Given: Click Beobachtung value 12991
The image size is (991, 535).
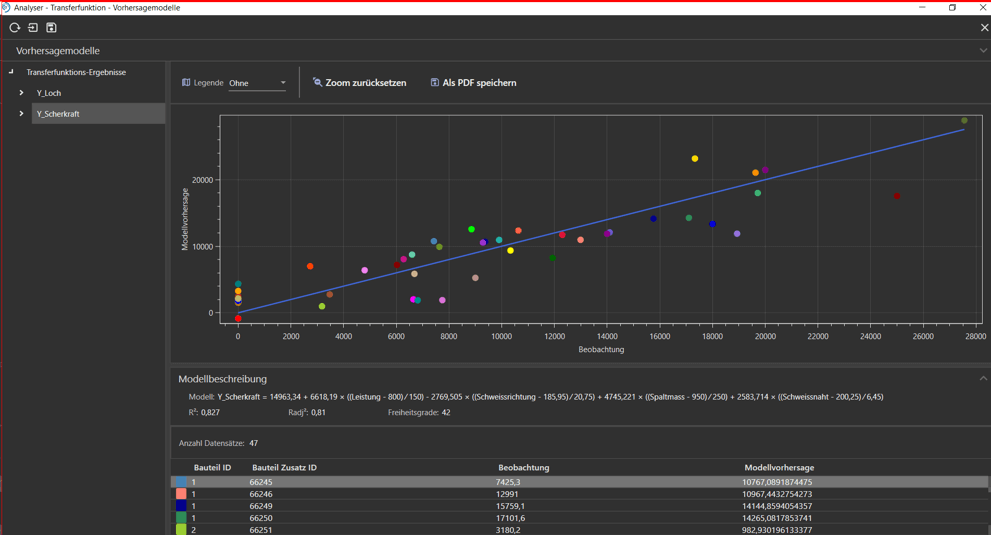Looking at the screenshot, I should coord(507,494).
